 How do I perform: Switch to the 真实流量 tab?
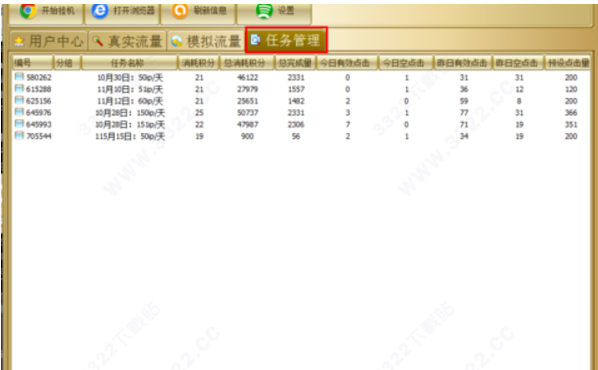127,41
